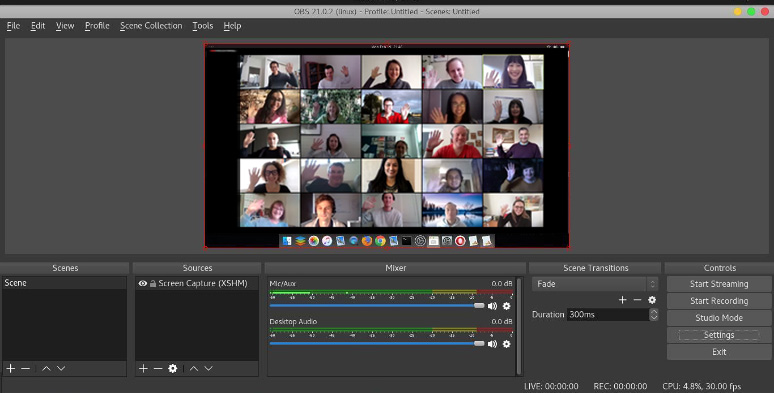Click the Mic/Aux 0.0 dB level readout
The height and width of the screenshot is (393, 774).
coord(502,284)
